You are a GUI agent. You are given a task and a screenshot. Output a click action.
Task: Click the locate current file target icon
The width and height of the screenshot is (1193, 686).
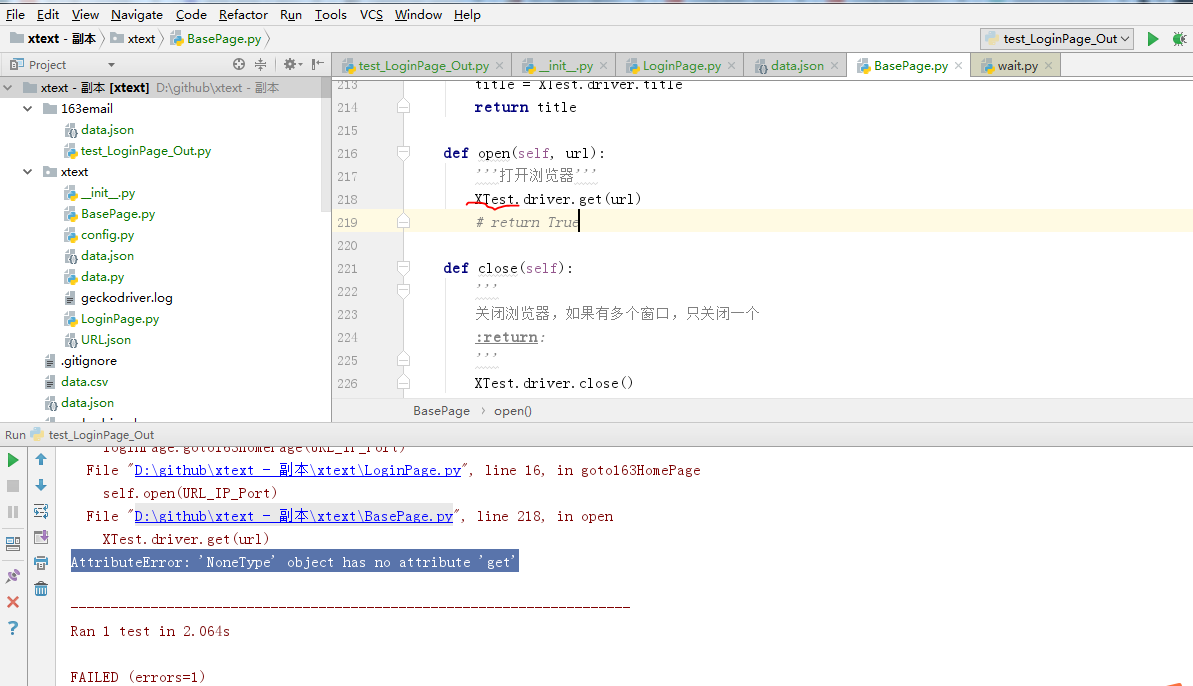239,65
